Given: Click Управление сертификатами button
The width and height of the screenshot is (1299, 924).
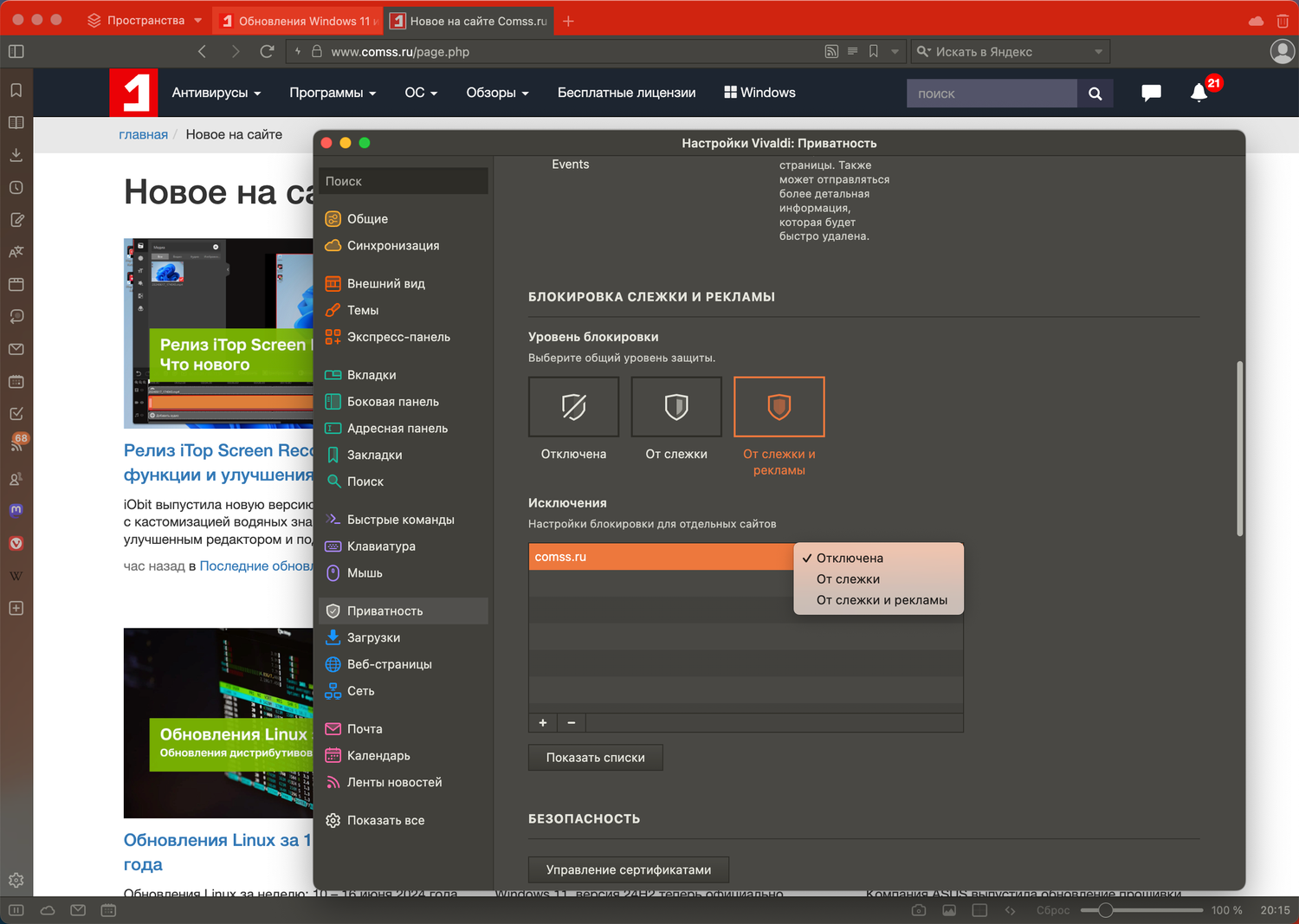Looking at the screenshot, I should click(629, 869).
